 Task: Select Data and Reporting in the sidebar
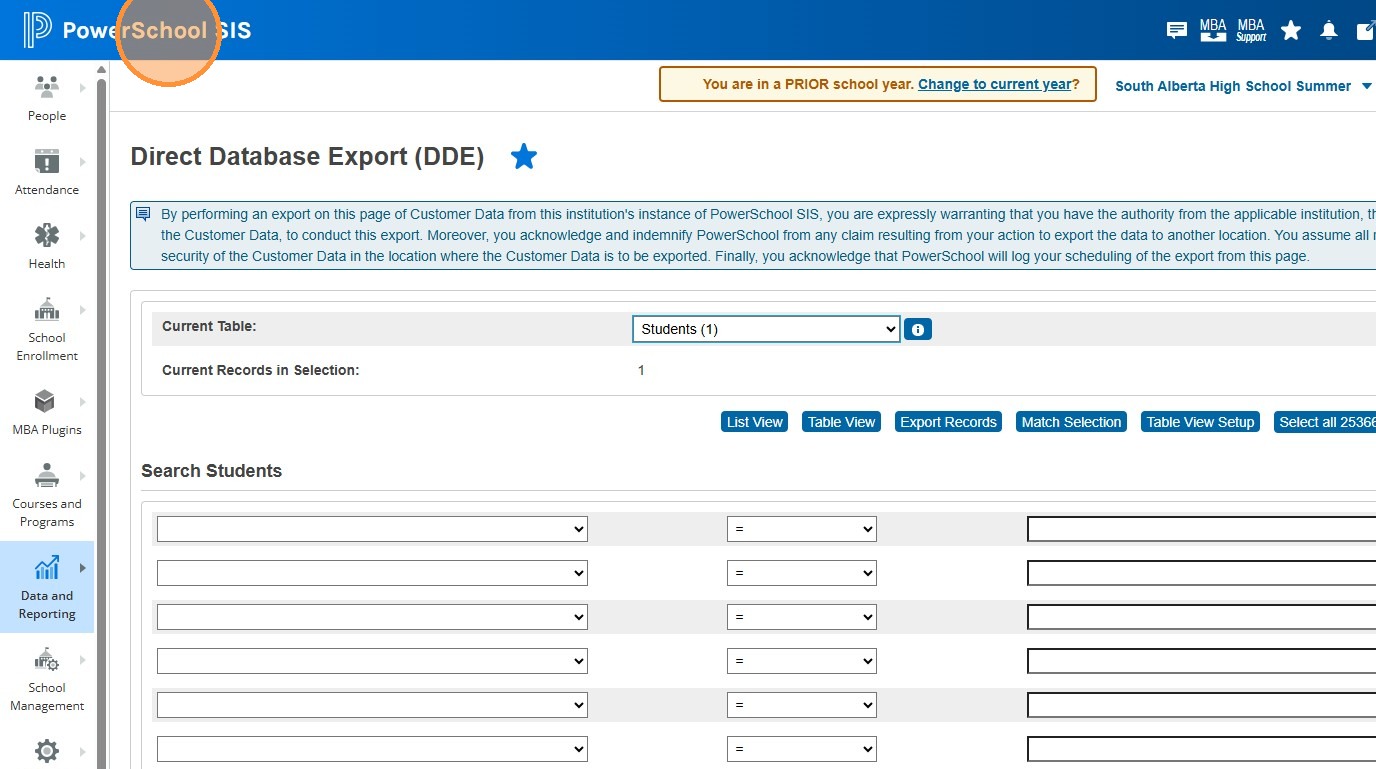[47, 587]
